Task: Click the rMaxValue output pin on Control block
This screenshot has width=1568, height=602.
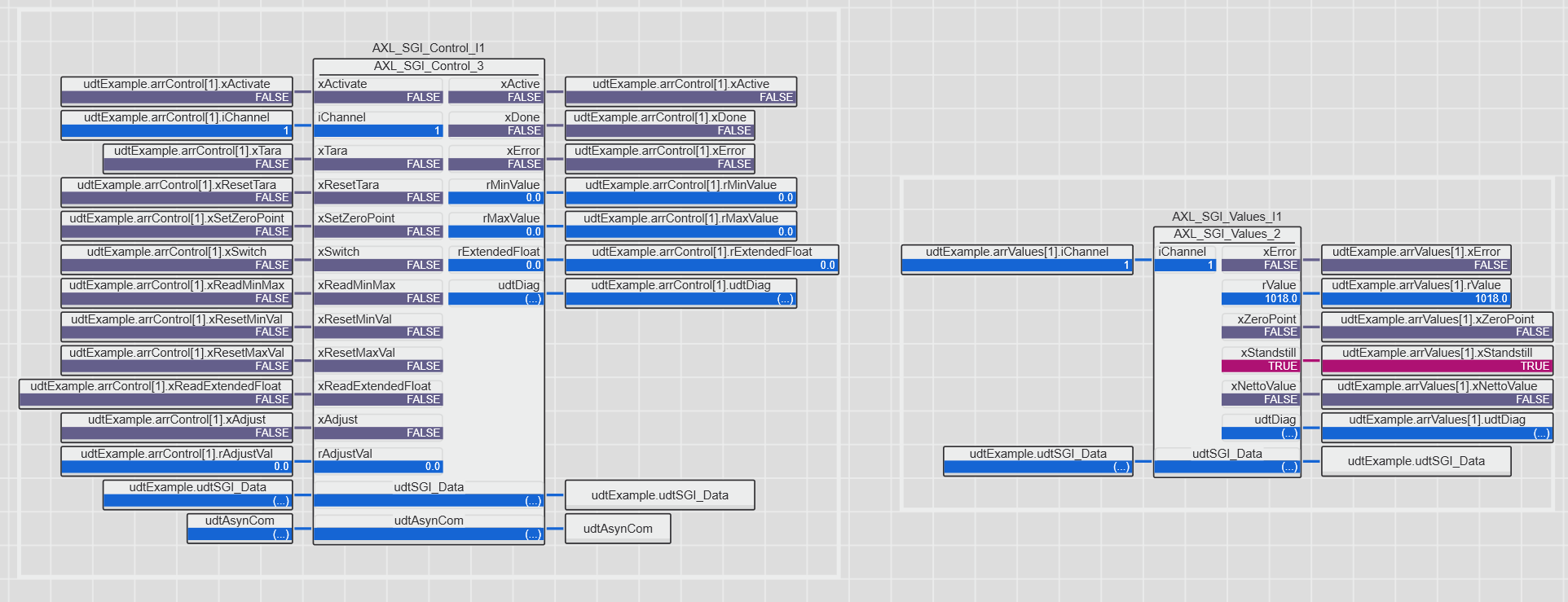Action: coord(496,225)
